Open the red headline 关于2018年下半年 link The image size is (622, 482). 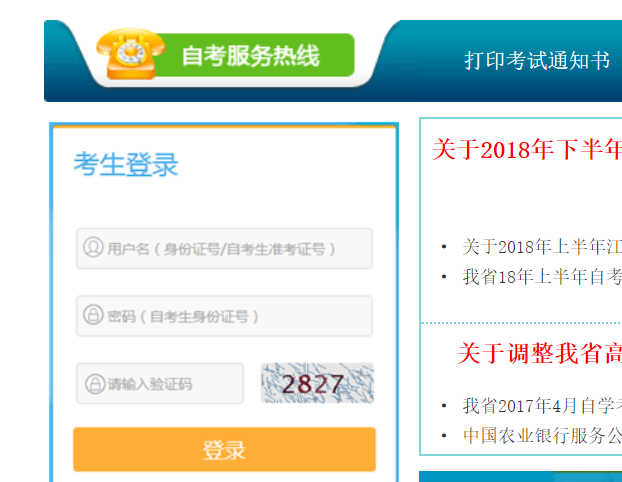[527, 150]
